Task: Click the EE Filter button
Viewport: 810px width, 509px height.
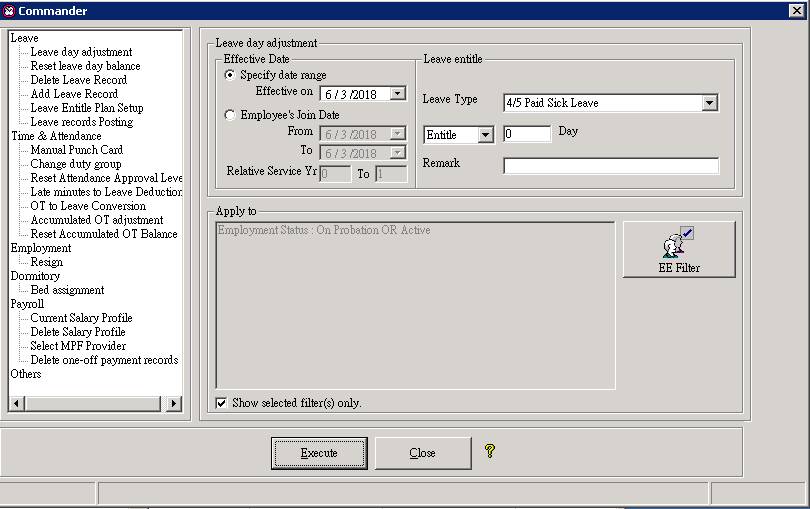Action: pos(679,250)
